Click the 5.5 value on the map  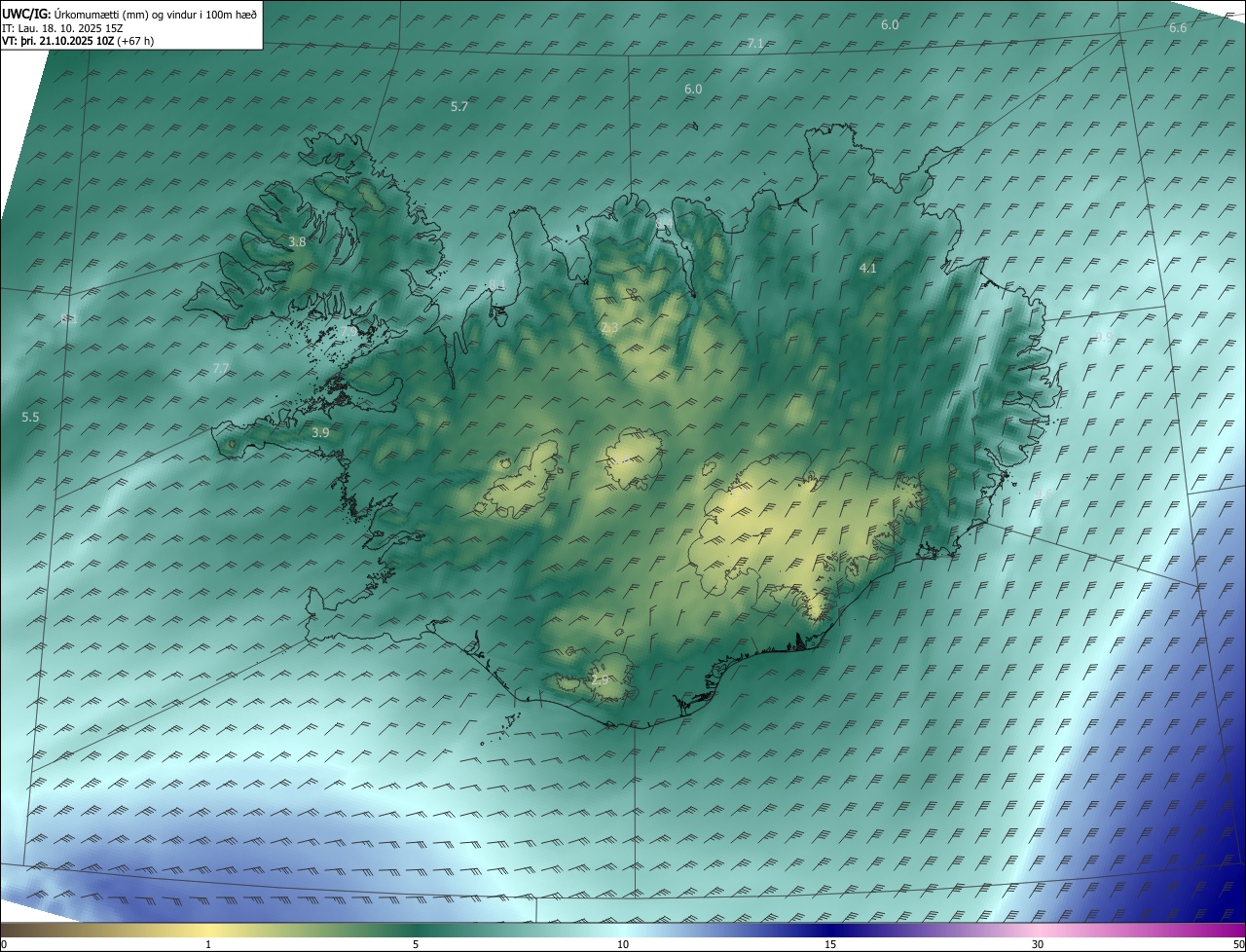30,418
